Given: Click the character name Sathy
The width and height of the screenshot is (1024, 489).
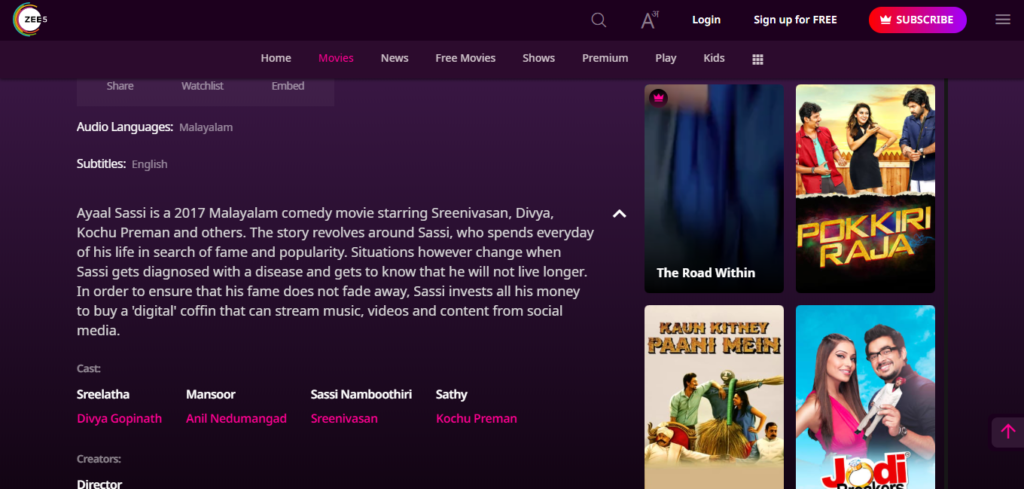Looking at the screenshot, I should (x=451, y=394).
